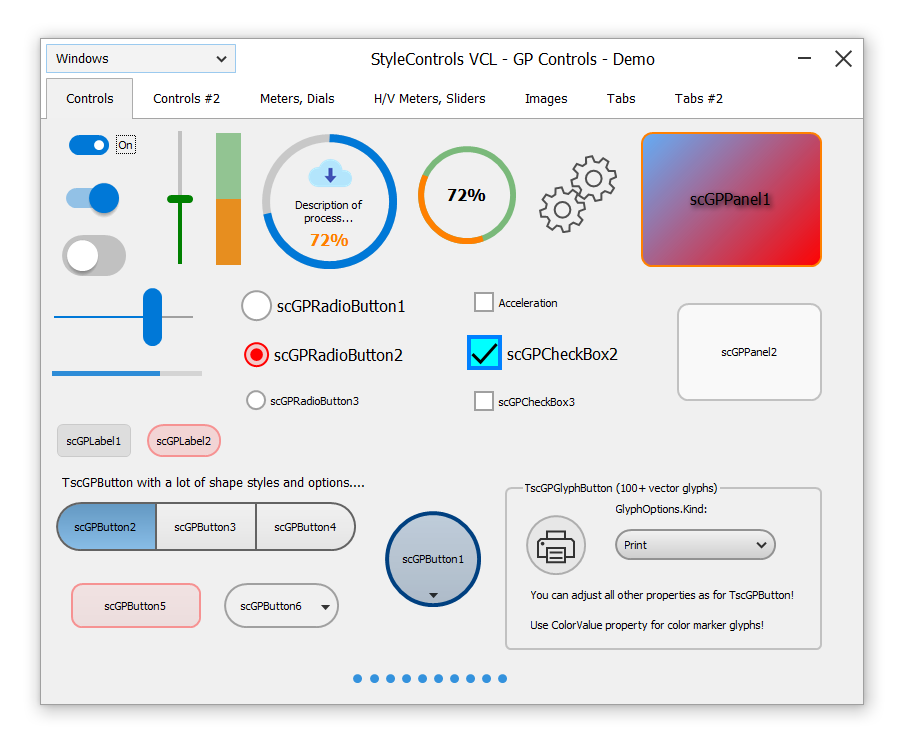The image size is (907, 744).
Task: Click the green-orange 72% circular gauge
Action: point(467,195)
